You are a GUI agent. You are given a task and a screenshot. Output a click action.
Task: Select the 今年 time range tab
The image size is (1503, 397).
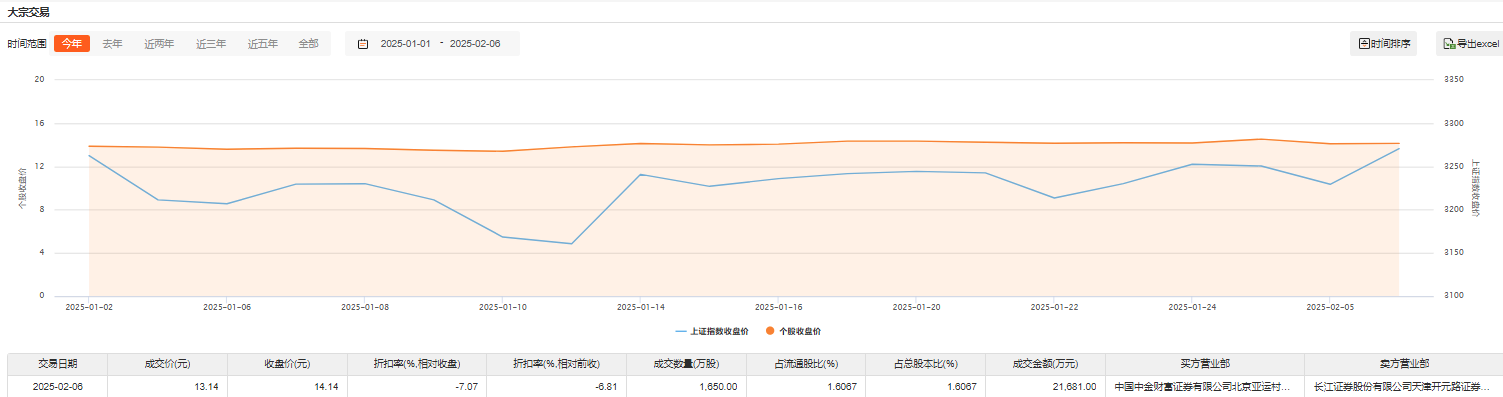coord(72,44)
